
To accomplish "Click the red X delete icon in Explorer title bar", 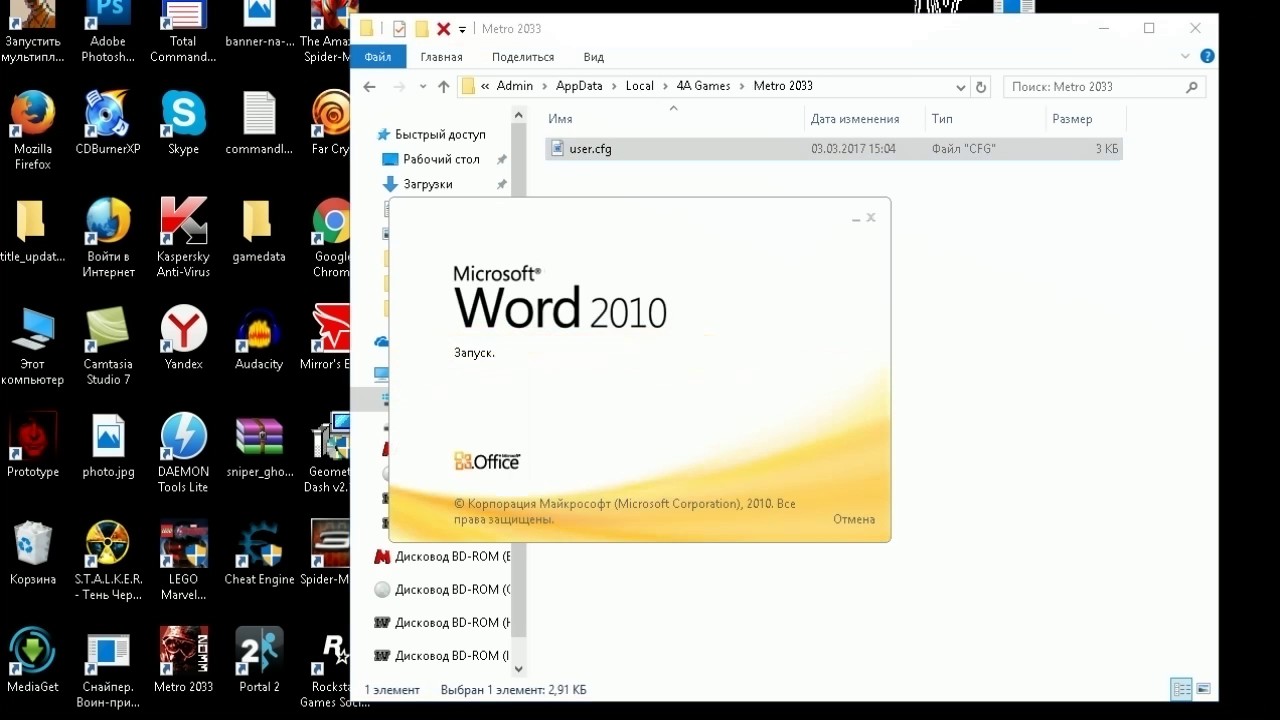I will point(443,29).
